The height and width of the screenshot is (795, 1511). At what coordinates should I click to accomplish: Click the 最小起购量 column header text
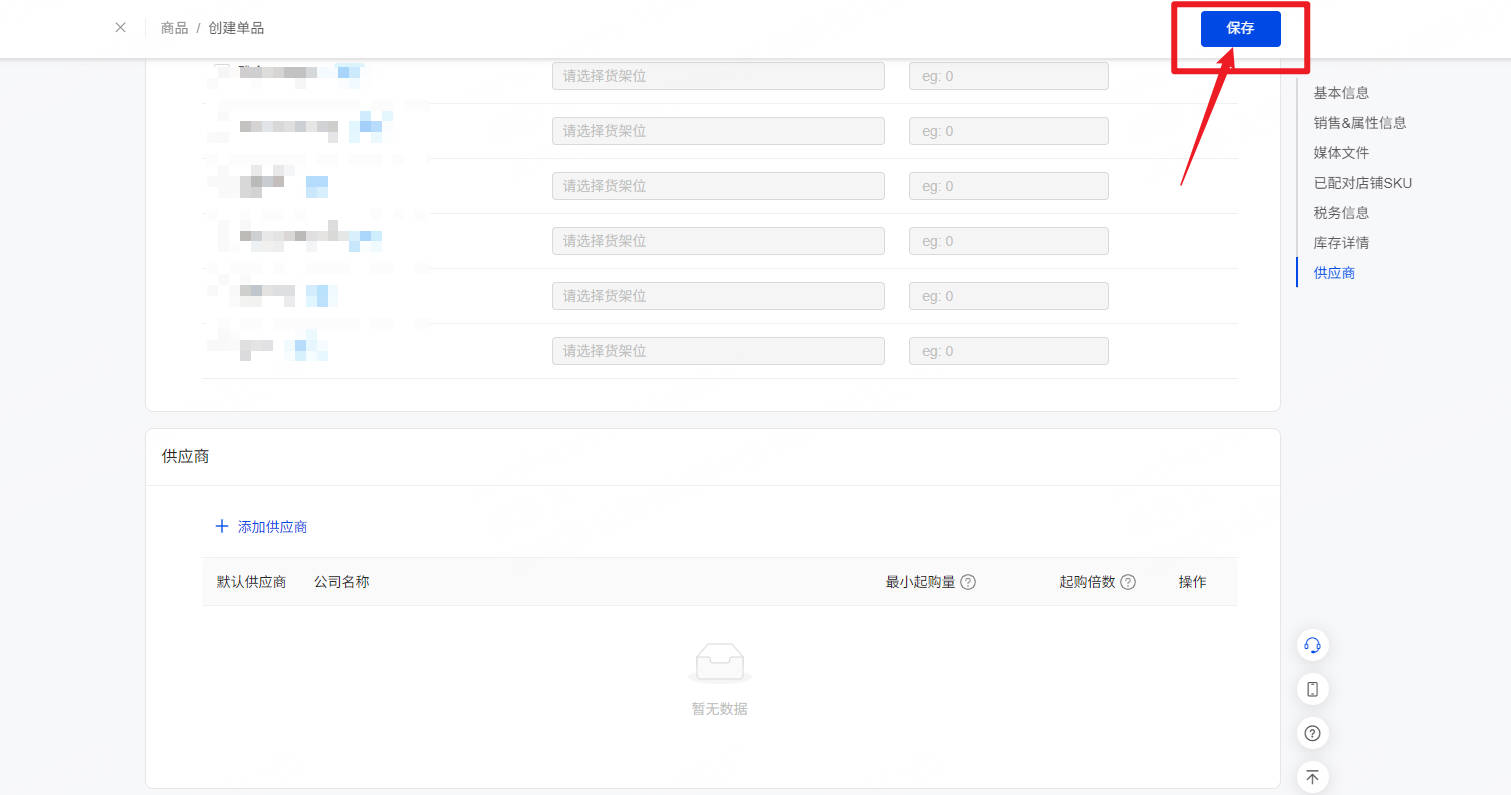point(920,582)
